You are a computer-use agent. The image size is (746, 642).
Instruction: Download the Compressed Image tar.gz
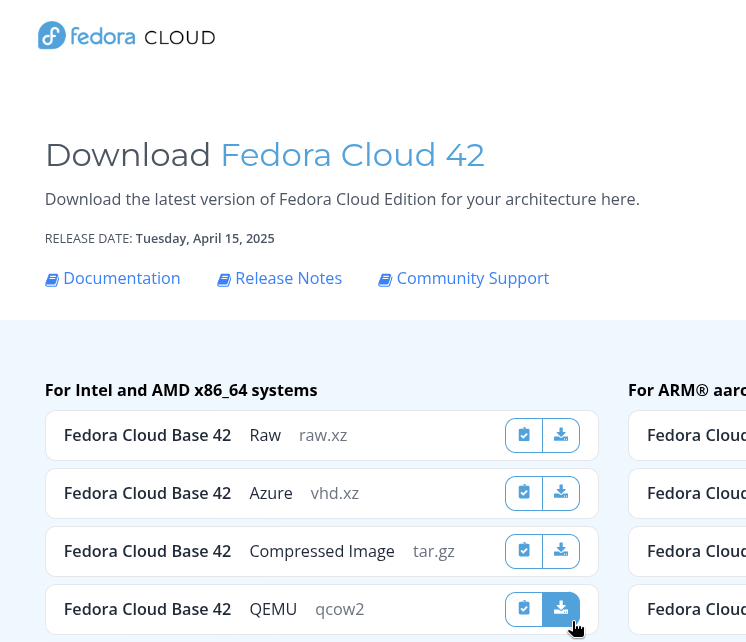pyautogui.click(x=561, y=551)
